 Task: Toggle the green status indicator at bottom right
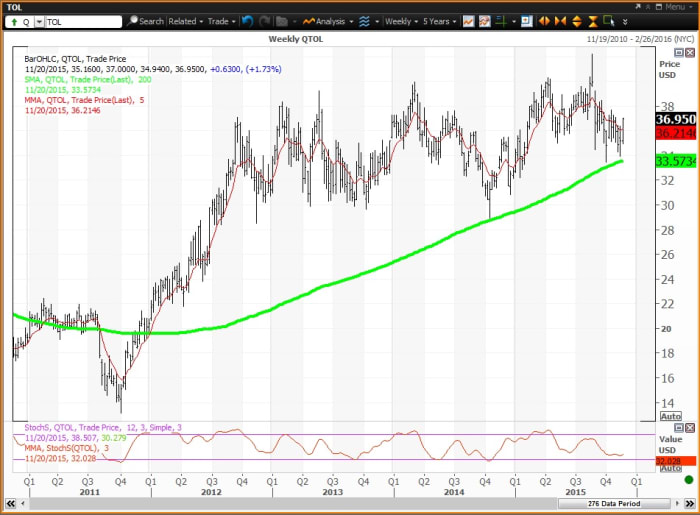click(x=688, y=481)
